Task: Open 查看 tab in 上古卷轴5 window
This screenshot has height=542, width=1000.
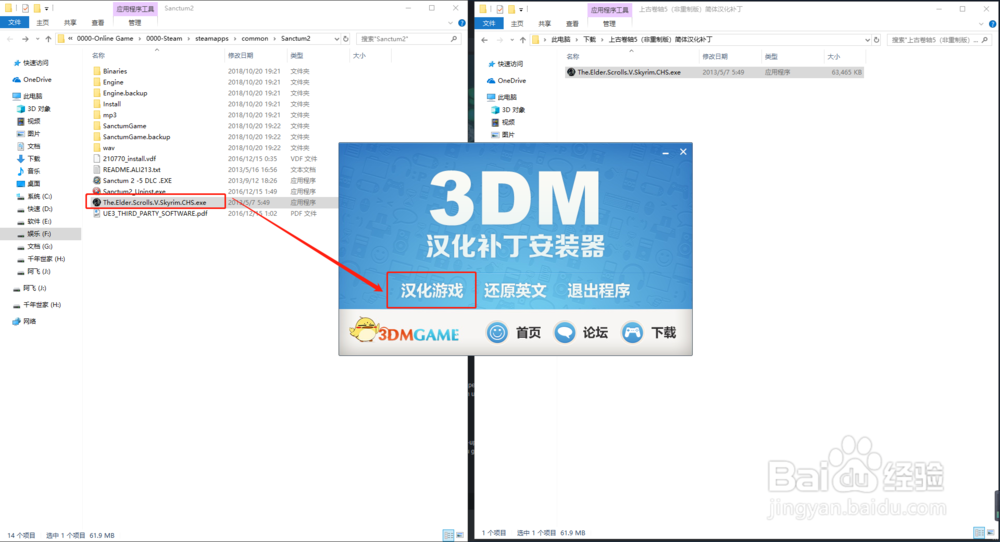Action: tap(573, 24)
